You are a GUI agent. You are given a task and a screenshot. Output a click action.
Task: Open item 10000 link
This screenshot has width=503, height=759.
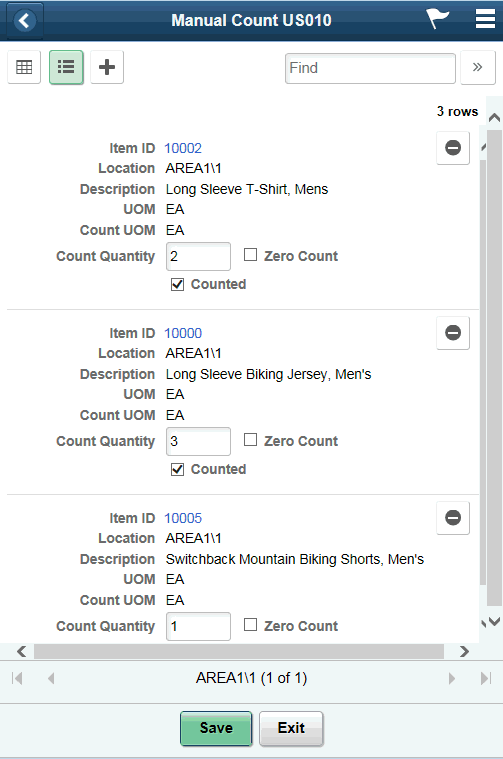[x=183, y=333]
